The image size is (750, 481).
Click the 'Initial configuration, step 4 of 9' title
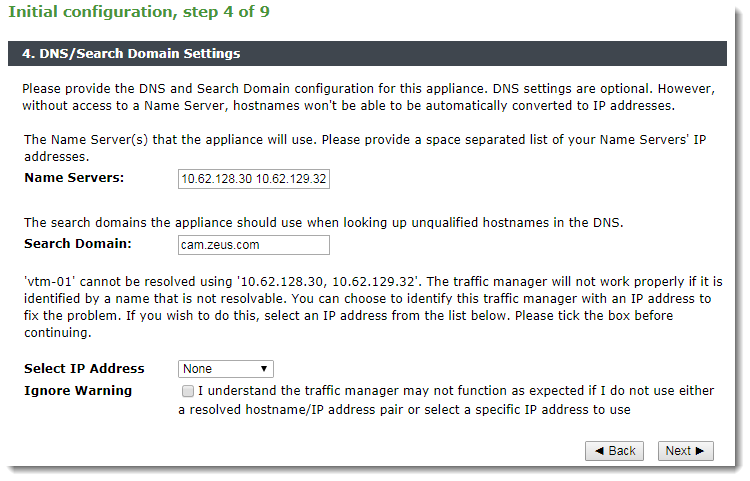pyautogui.click(x=139, y=11)
